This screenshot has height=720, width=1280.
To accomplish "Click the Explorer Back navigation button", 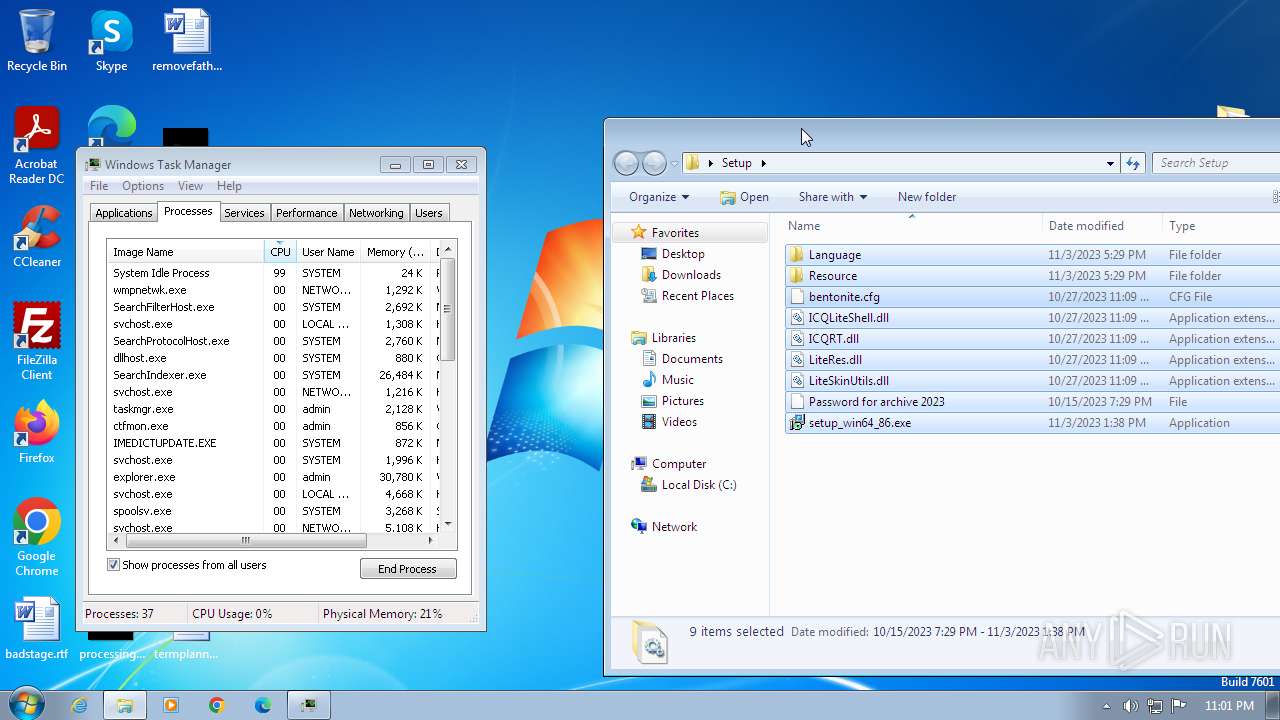I will coord(626,163).
